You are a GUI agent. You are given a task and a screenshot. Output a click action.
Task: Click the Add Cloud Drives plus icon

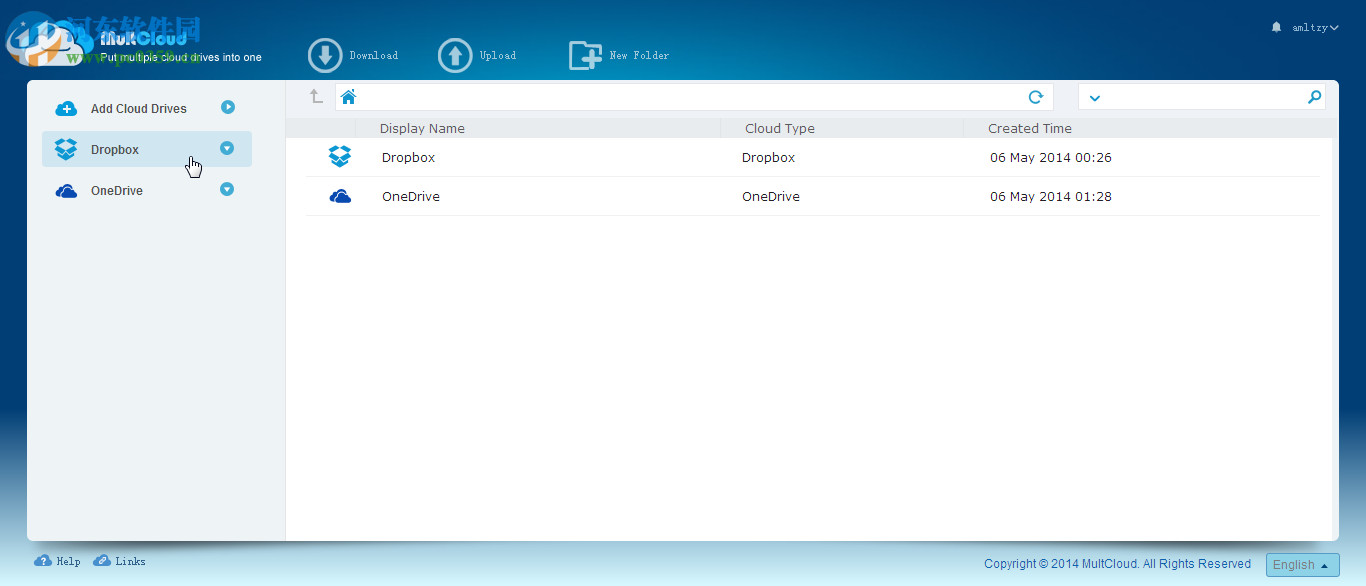pyautogui.click(x=66, y=108)
